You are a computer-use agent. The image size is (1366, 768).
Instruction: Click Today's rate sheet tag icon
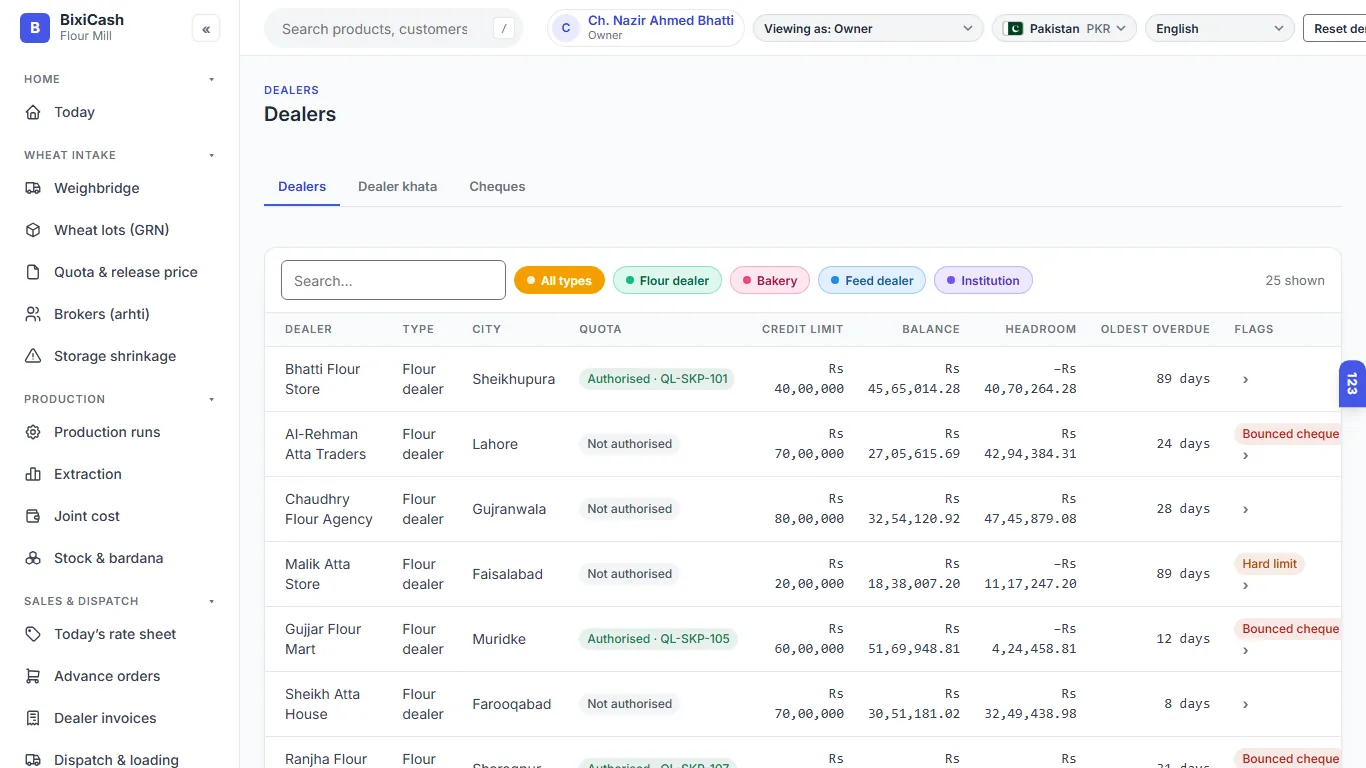coord(33,634)
